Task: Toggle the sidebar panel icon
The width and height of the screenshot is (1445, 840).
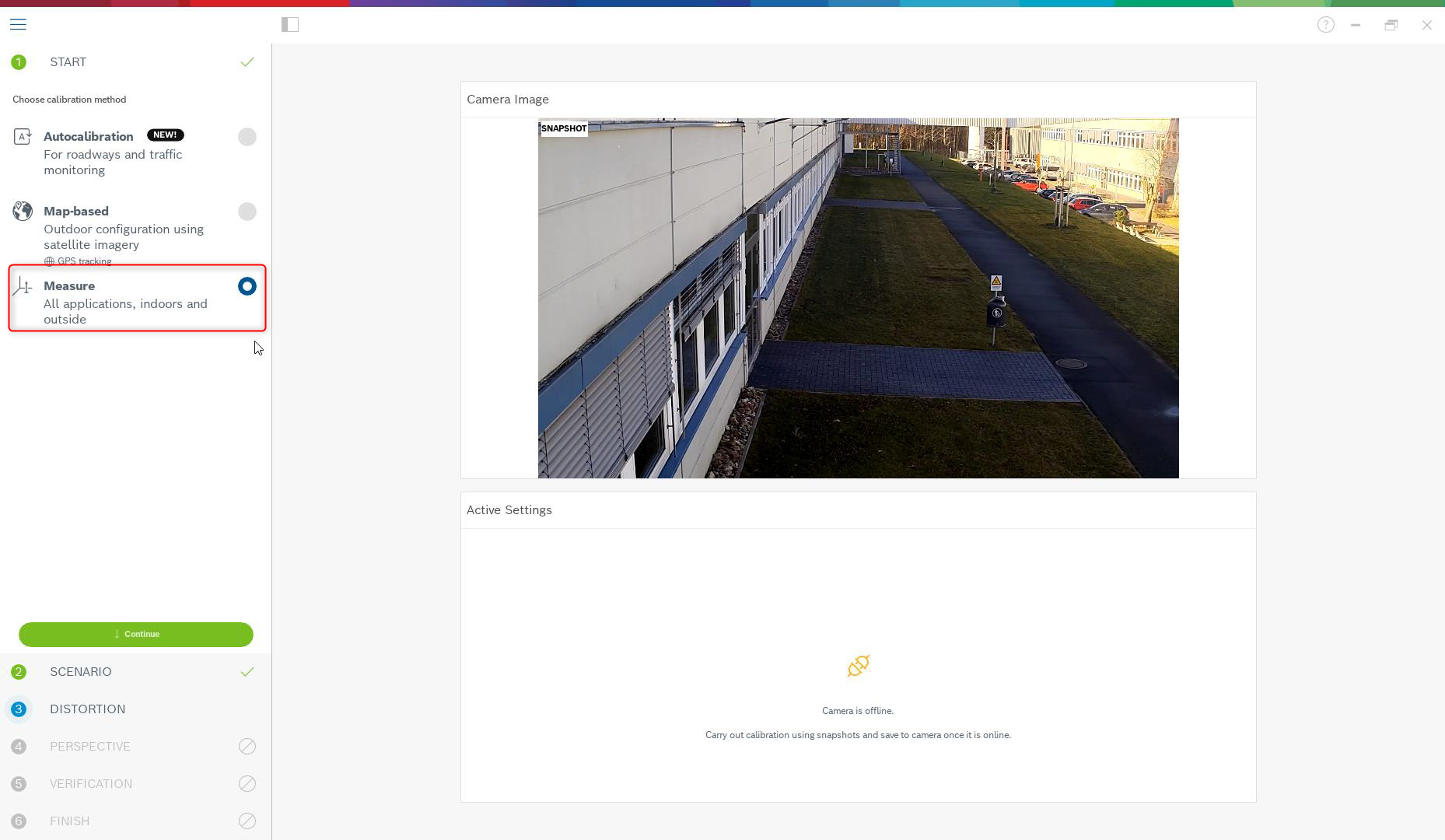Action: 290,25
